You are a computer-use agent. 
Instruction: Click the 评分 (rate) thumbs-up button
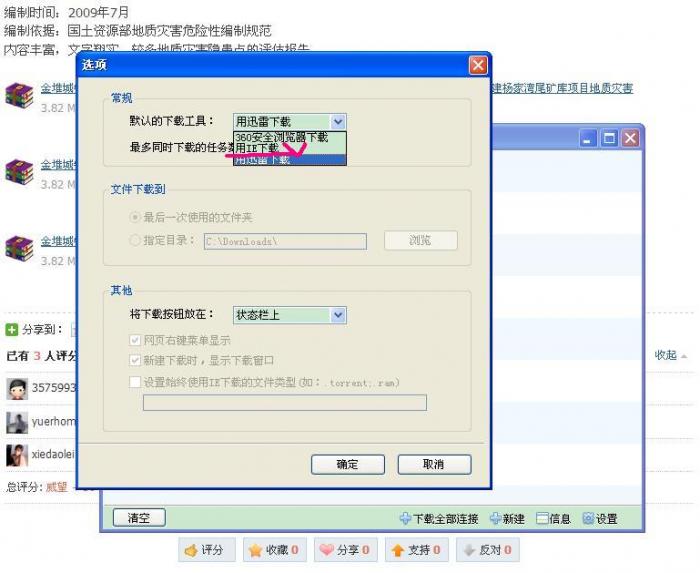[206, 550]
